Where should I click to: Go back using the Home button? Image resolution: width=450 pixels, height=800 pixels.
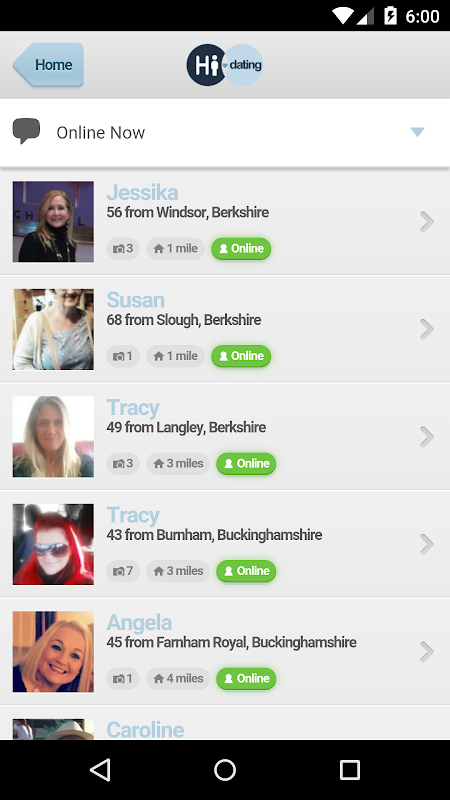click(48, 65)
